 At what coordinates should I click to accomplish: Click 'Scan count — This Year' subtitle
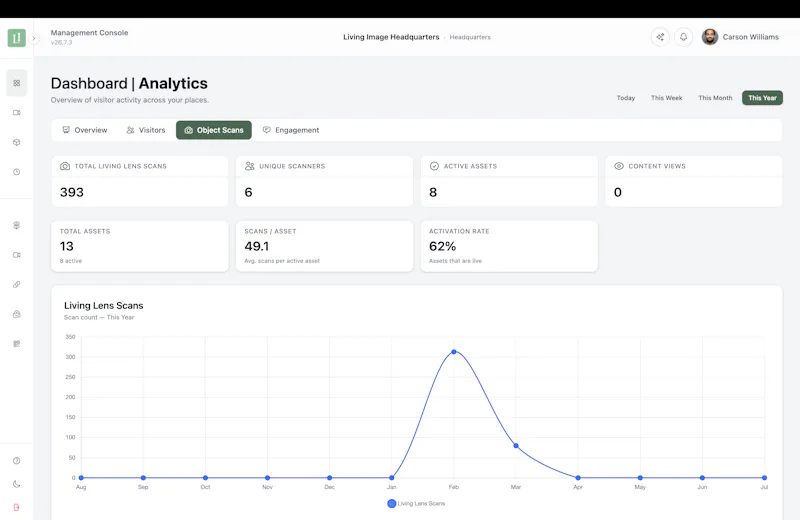(x=99, y=317)
